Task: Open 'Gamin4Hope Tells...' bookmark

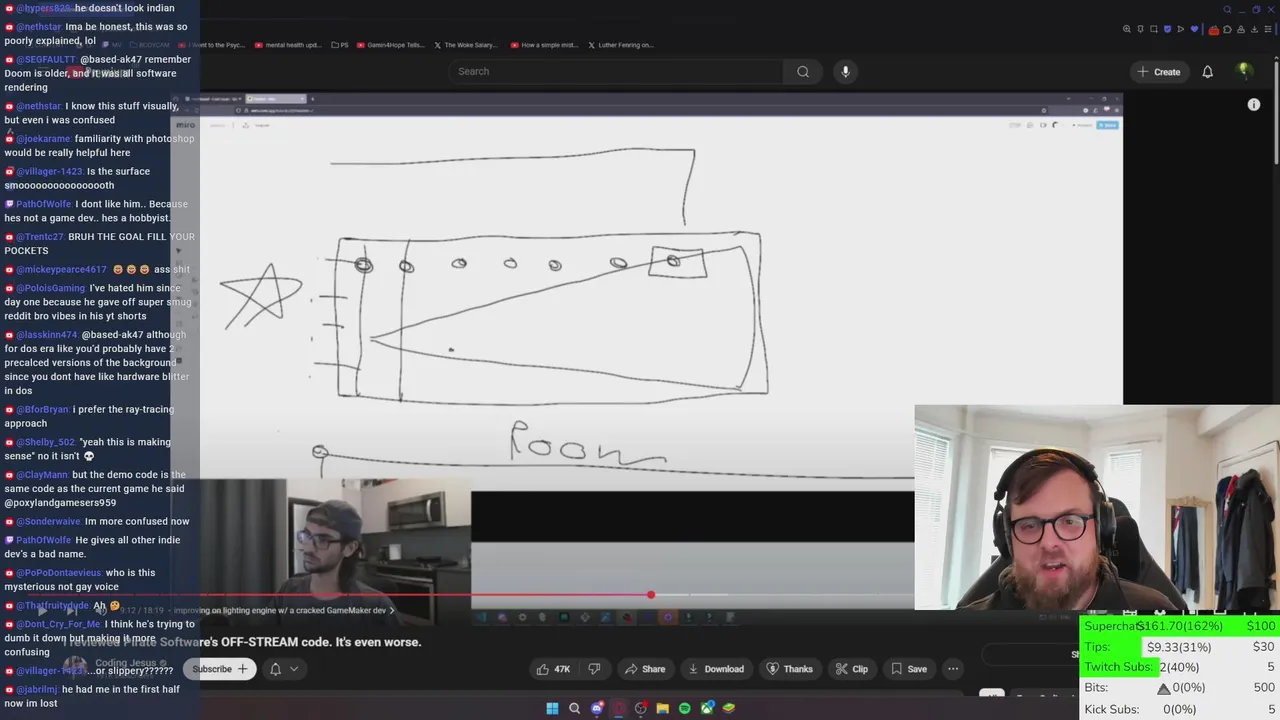Action: point(391,45)
